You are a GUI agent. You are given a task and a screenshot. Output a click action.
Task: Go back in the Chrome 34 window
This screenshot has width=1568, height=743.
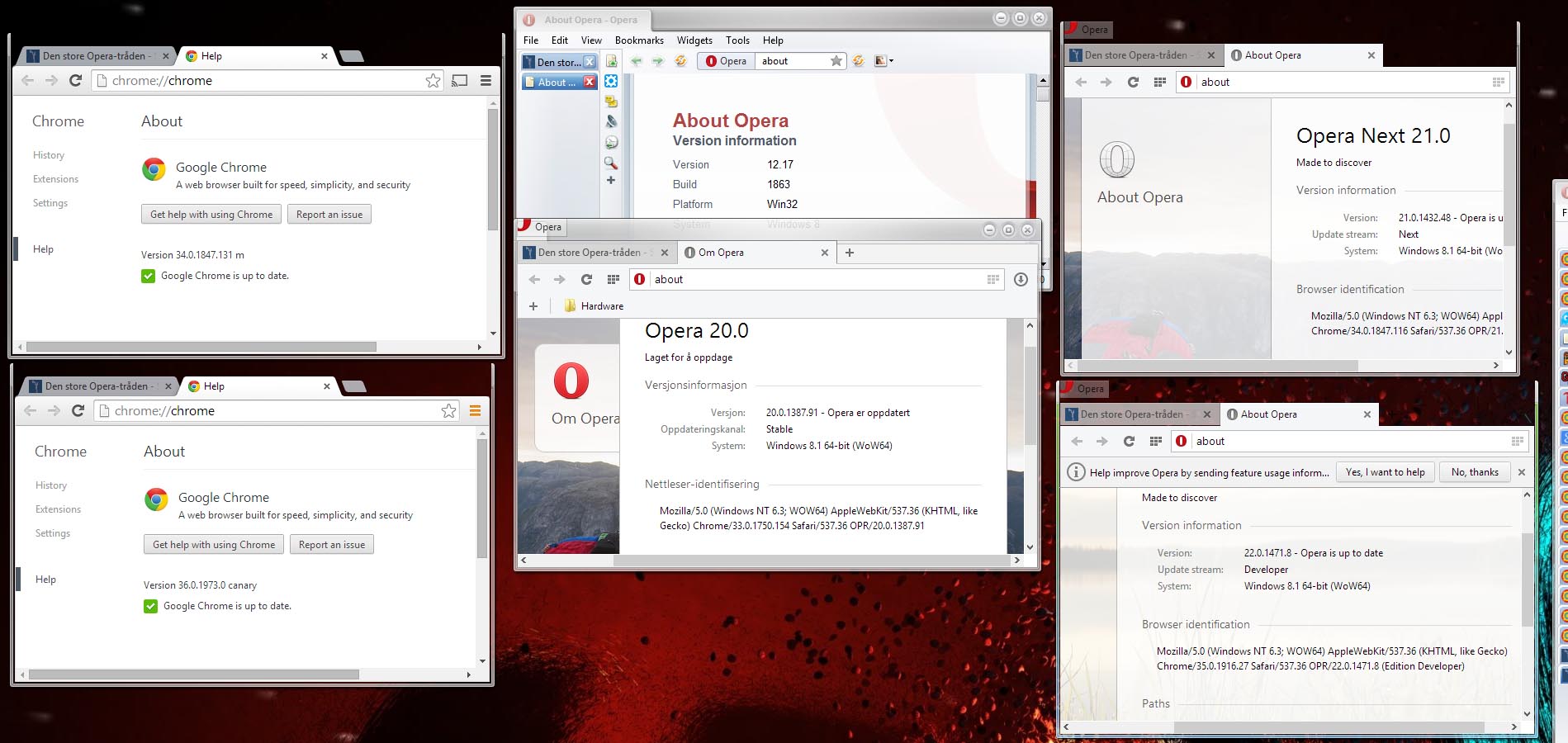[x=27, y=80]
